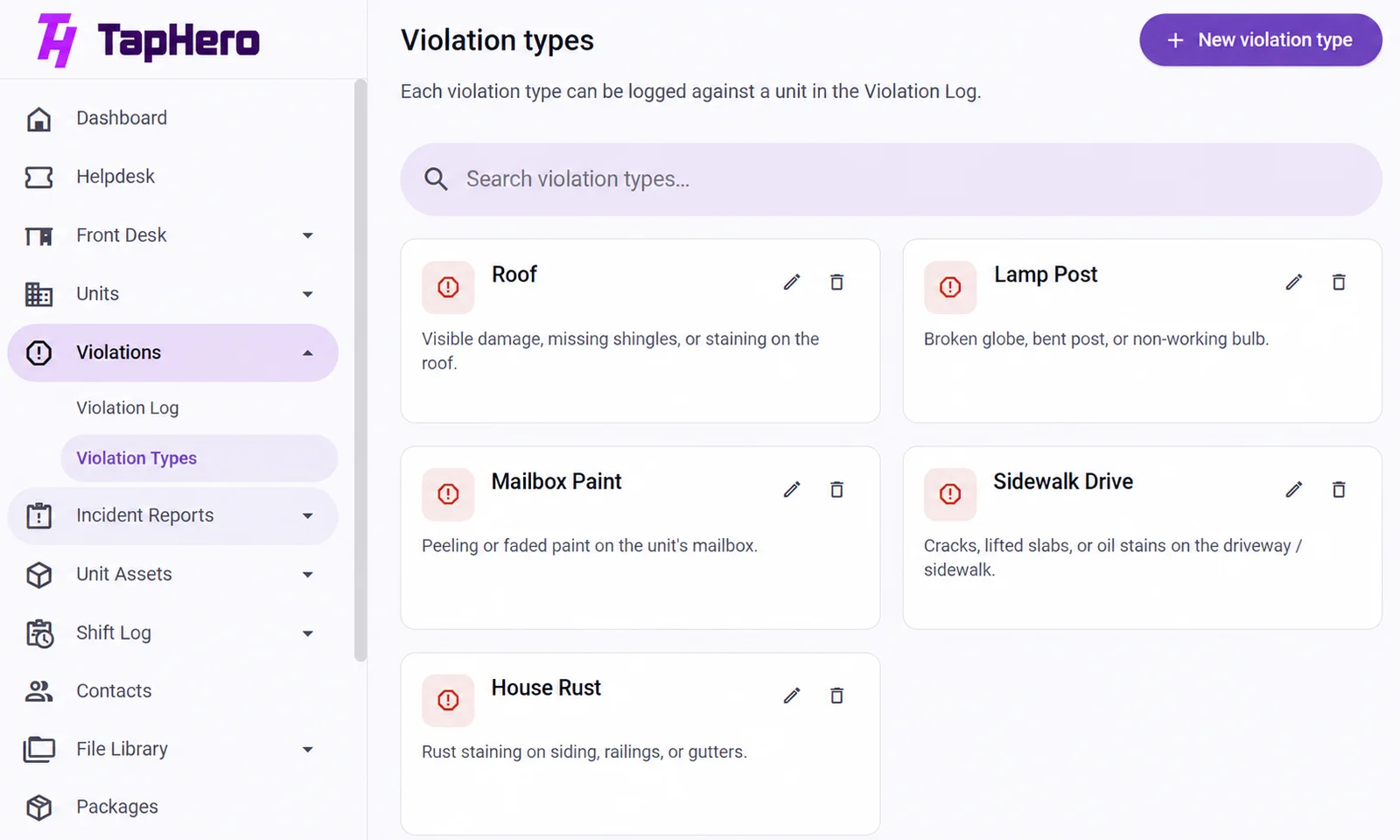Expand the Unit Assets submenu arrow
The height and width of the screenshot is (840, 1400).
coord(308,575)
